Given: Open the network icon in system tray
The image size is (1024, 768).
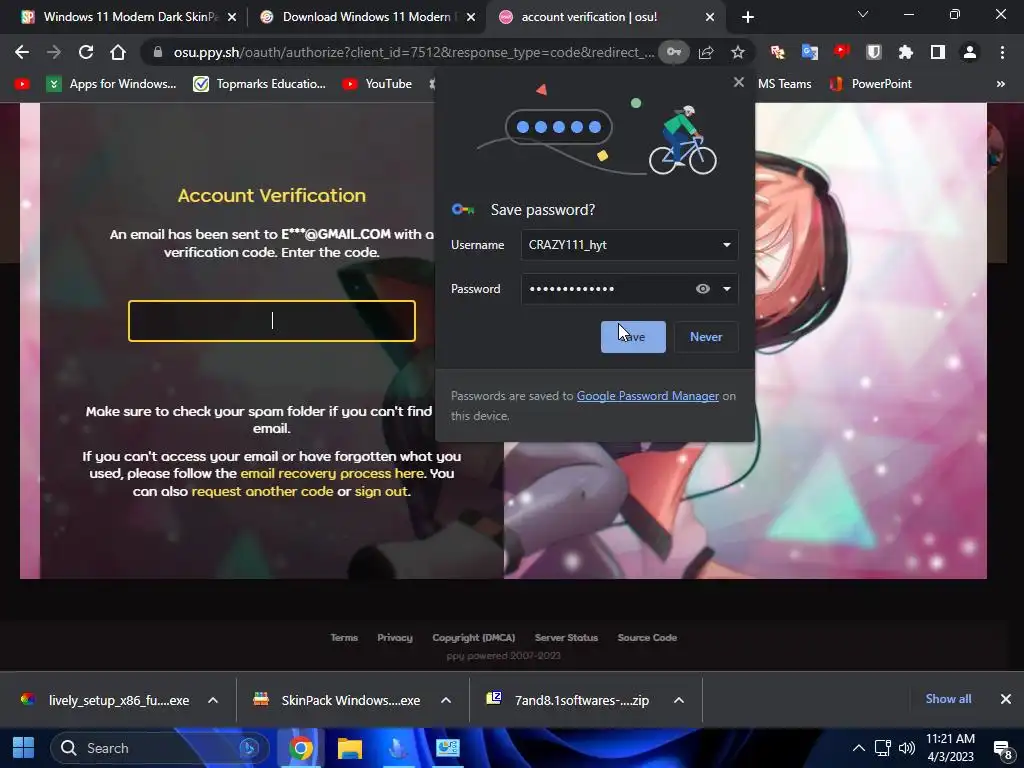Looking at the screenshot, I should 883,748.
